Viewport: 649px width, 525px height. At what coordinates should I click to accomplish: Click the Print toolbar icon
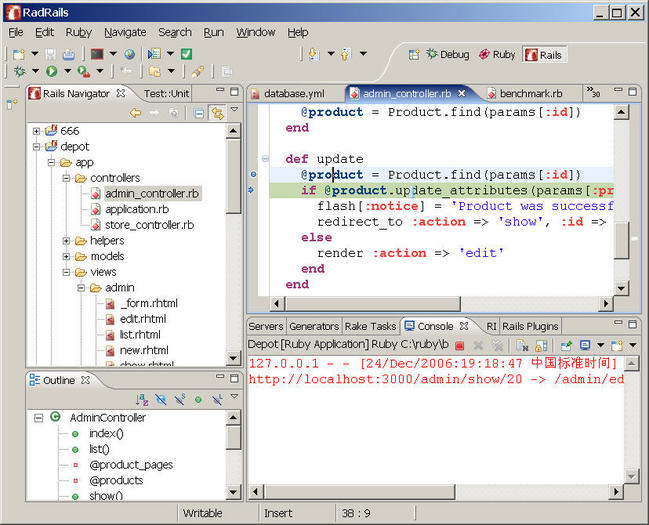69,54
